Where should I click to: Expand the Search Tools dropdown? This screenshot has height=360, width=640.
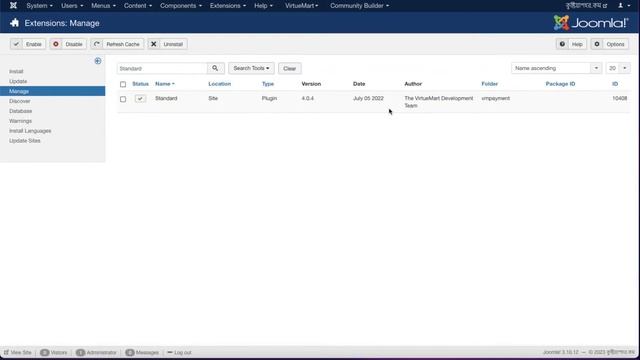(251, 68)
